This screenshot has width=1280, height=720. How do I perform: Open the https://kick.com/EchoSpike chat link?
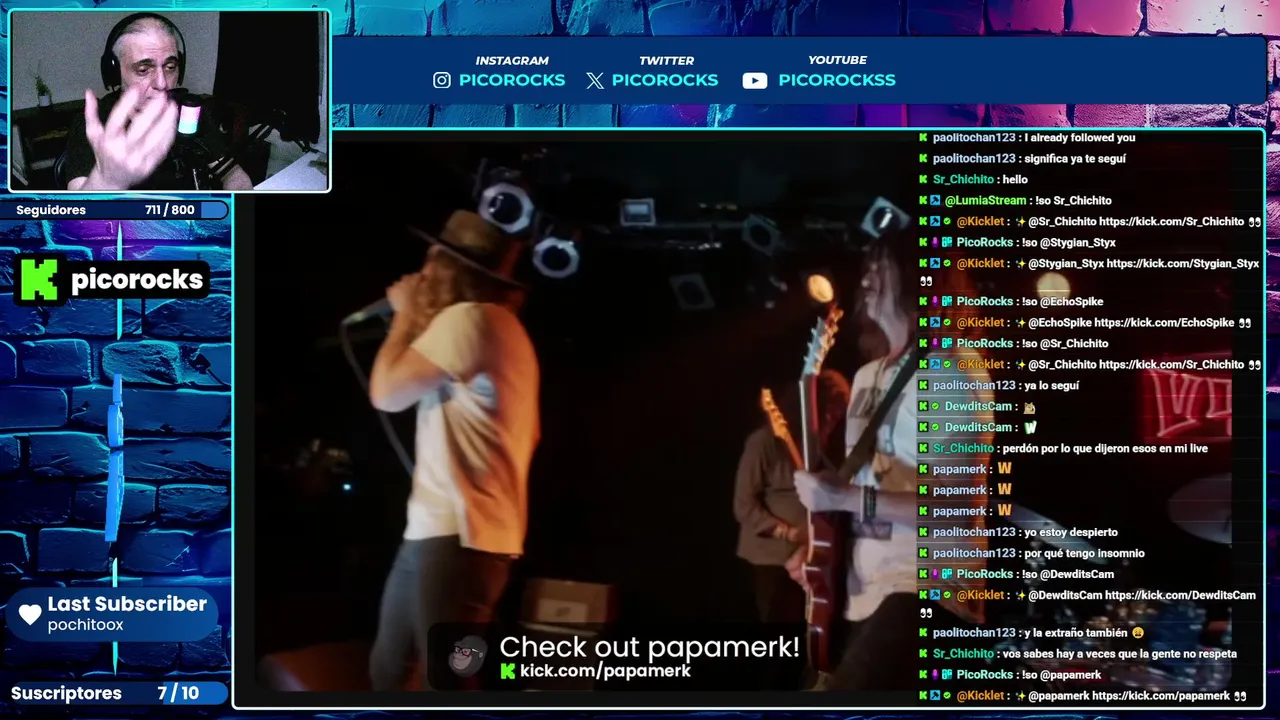[x=1164, y=323]
